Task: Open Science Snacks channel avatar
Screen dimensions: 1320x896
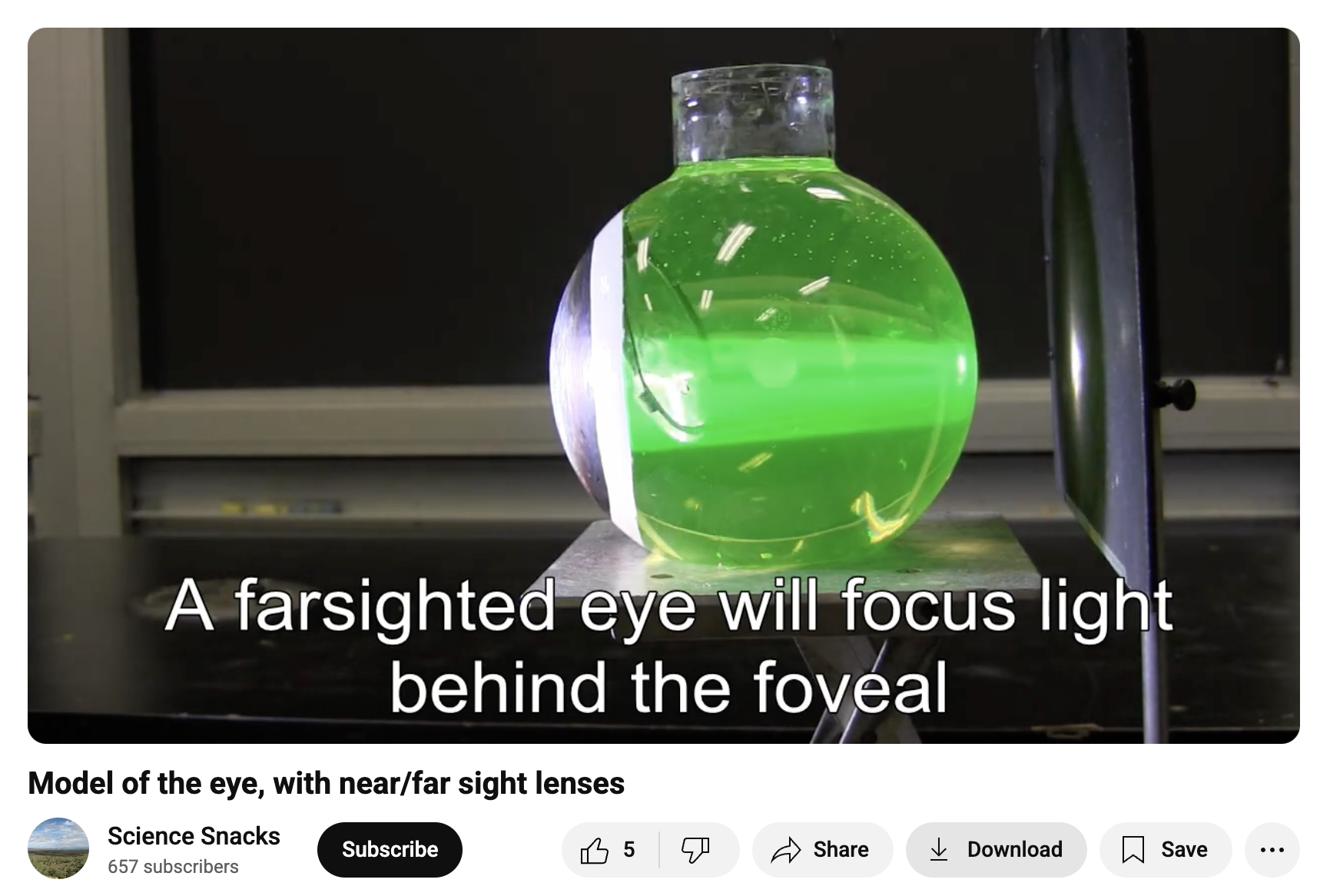Action: coord(58,848)
